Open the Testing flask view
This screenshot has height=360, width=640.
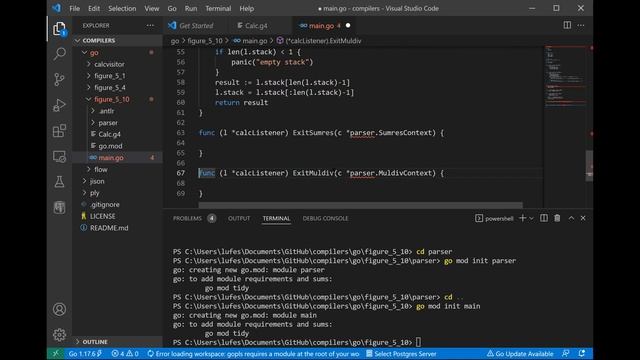click(x=59, y=182)
